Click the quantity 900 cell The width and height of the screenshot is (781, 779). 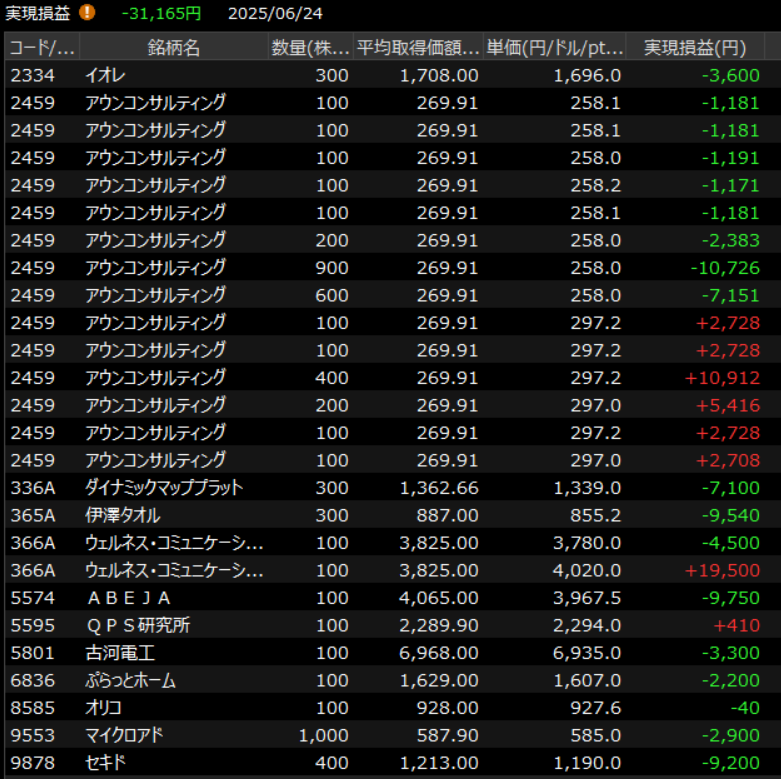(332, 268)
